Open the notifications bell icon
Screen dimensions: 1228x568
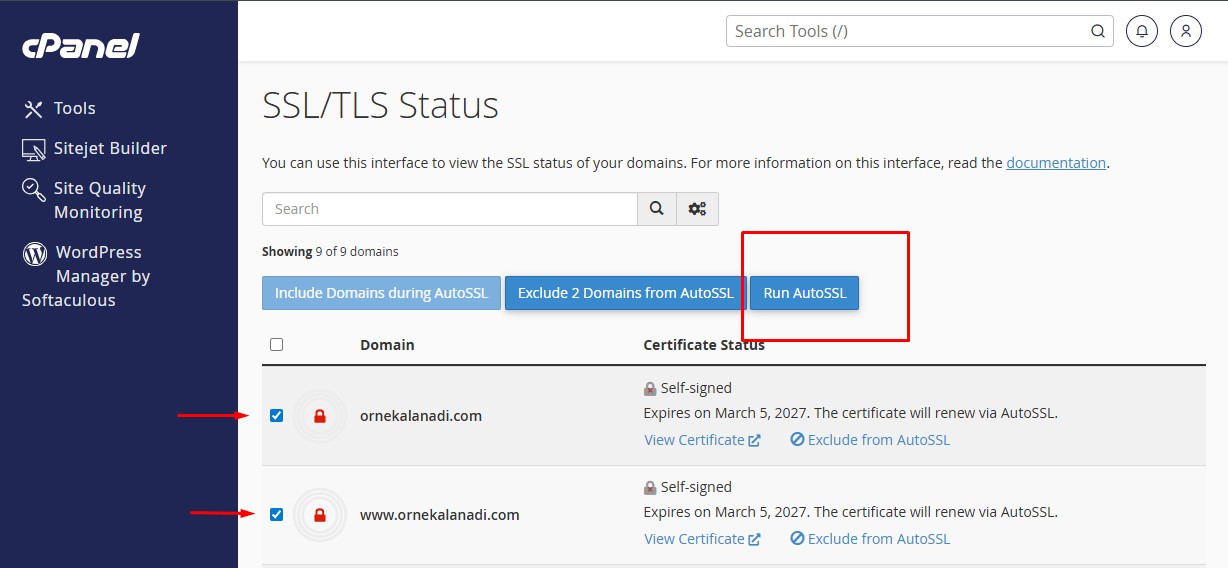point(1142,31)
